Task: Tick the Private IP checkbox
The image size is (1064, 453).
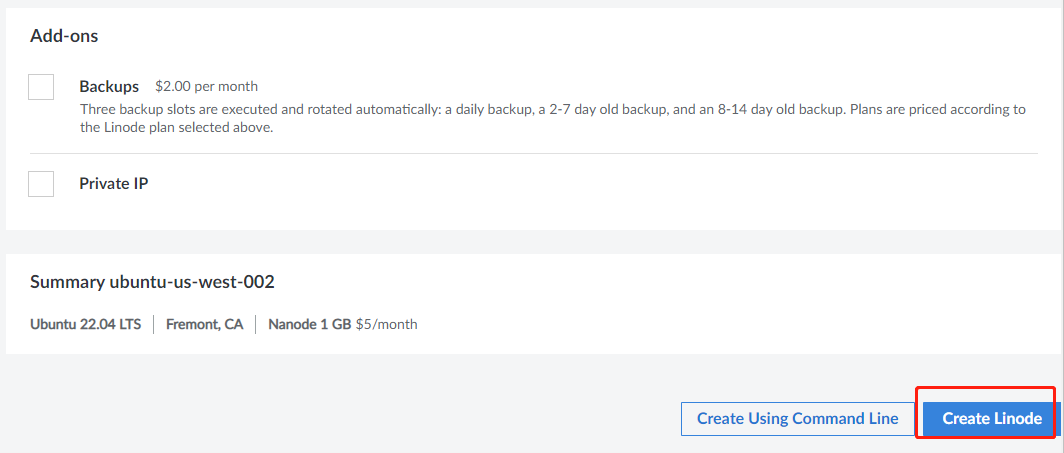Action: 41,184
